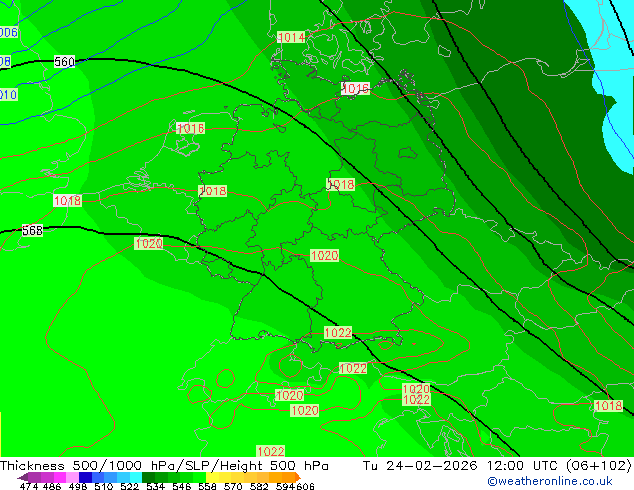Screen dimensions: 634x490
Task: Click the purple arrow start of the legend
Action: (x=22, y=477)
